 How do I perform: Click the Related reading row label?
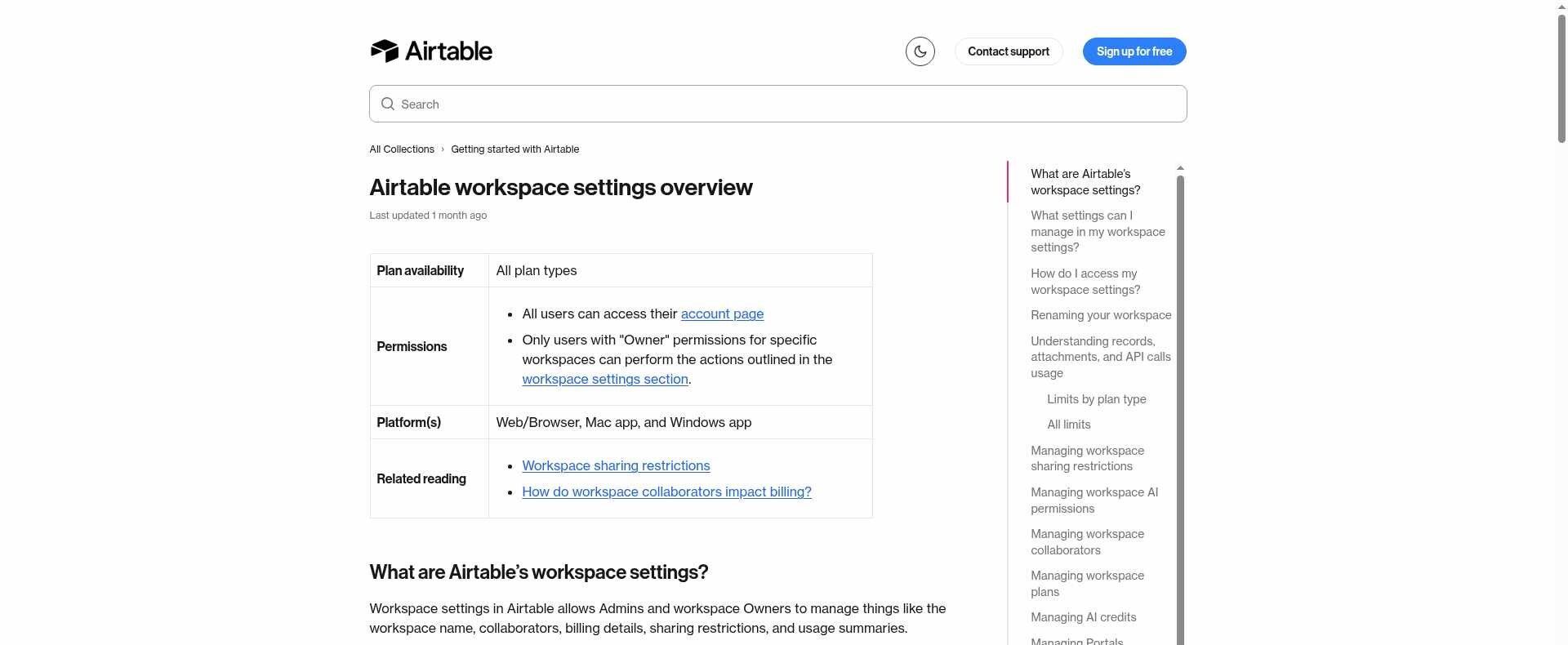pyautogui.click(x=421, y=478)
